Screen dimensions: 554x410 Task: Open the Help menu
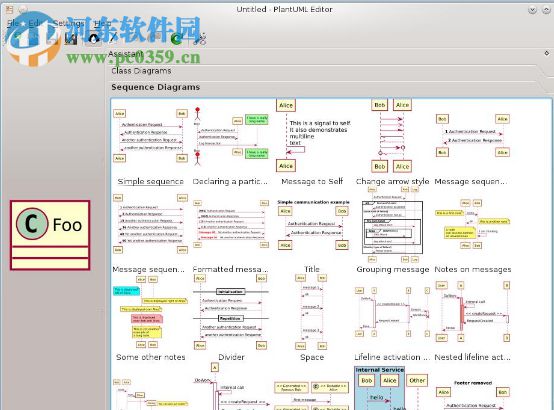coord(102,23)
